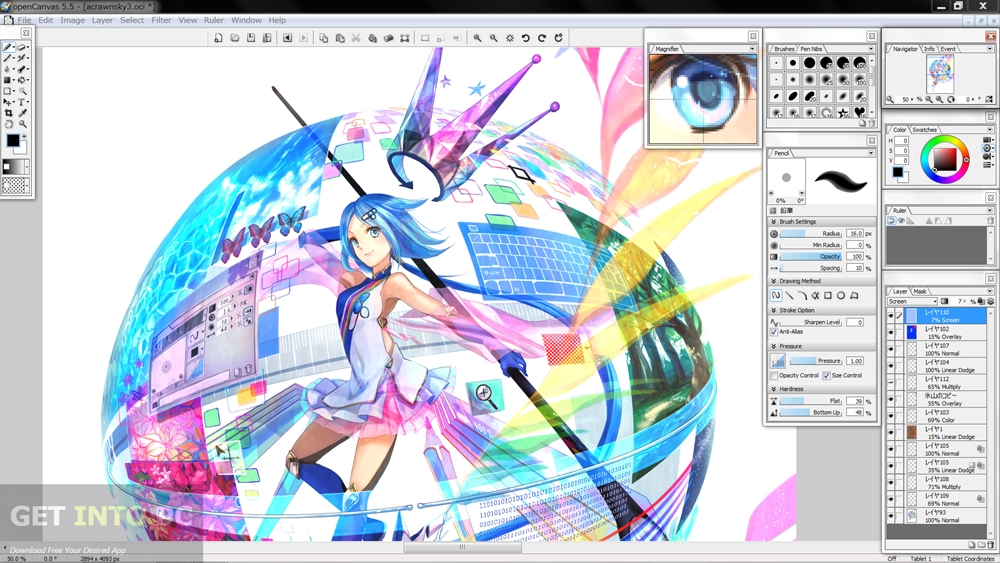Image resolution: width=1000 pixels, height=563 pixels.
Task: Open the Brushes panel options menu arrow
Action: click(x=871, y=48)
